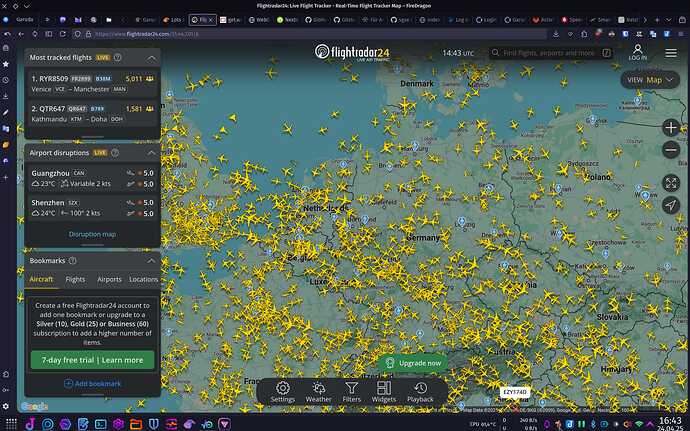
Task: Open the map Settings gear in bottom toolbar
Action: (x=283, y=392)
